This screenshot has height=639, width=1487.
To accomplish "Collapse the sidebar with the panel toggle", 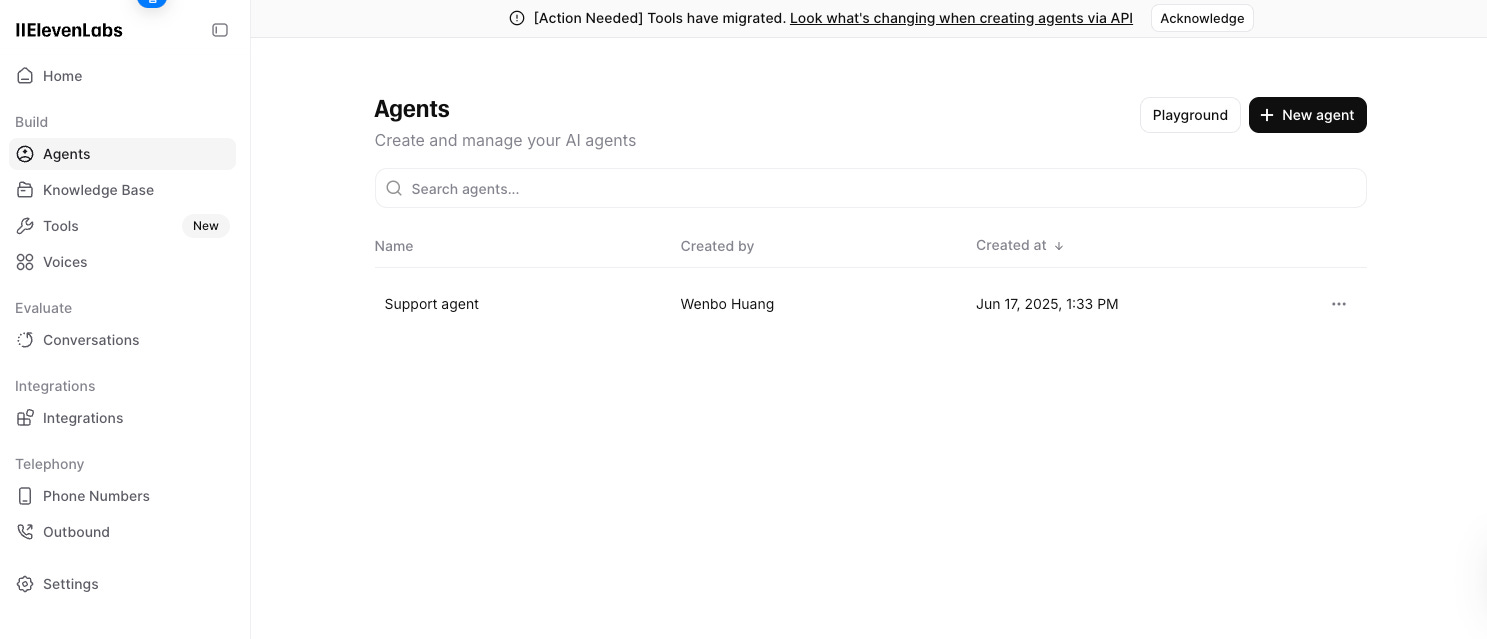I will [220, 30].
